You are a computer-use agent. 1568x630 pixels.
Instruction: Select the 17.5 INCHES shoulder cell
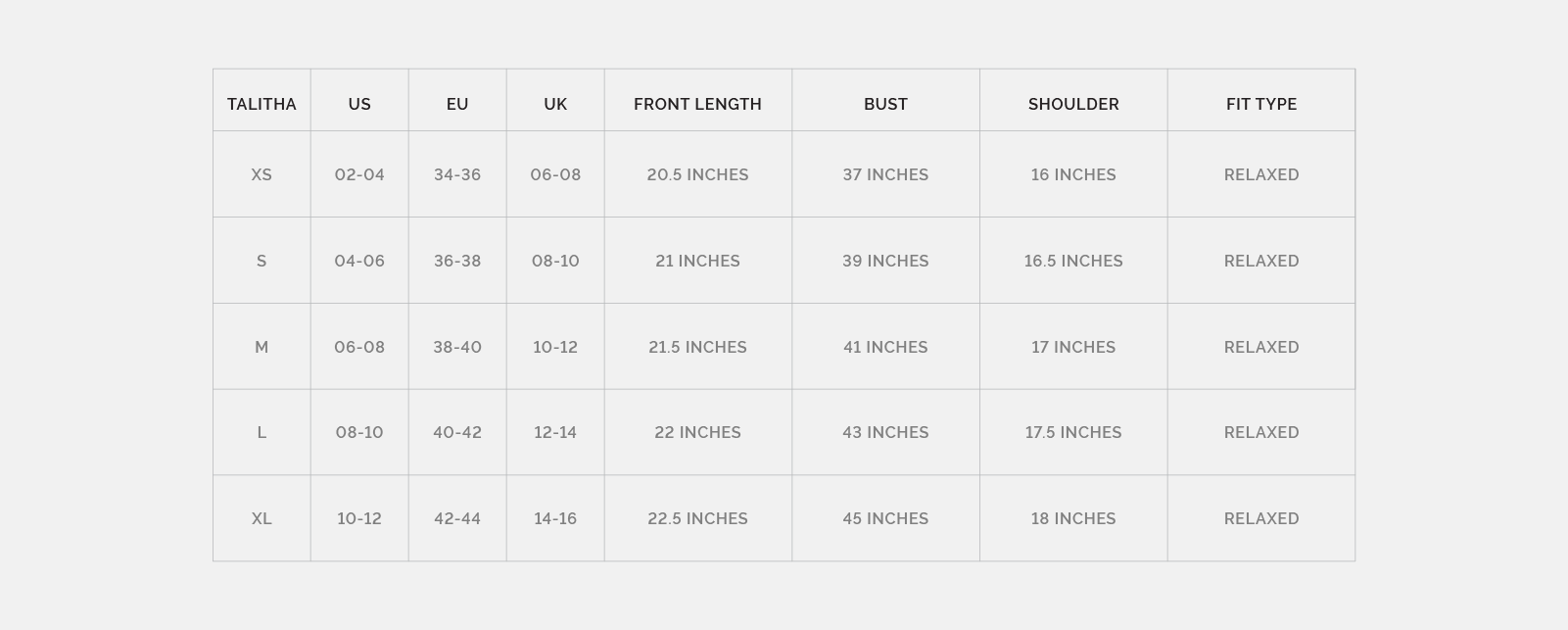pos(1073,432)
